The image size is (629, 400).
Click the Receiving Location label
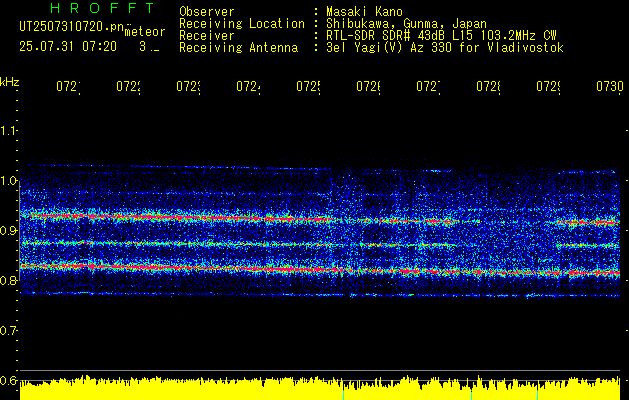(x=242, y=24)
